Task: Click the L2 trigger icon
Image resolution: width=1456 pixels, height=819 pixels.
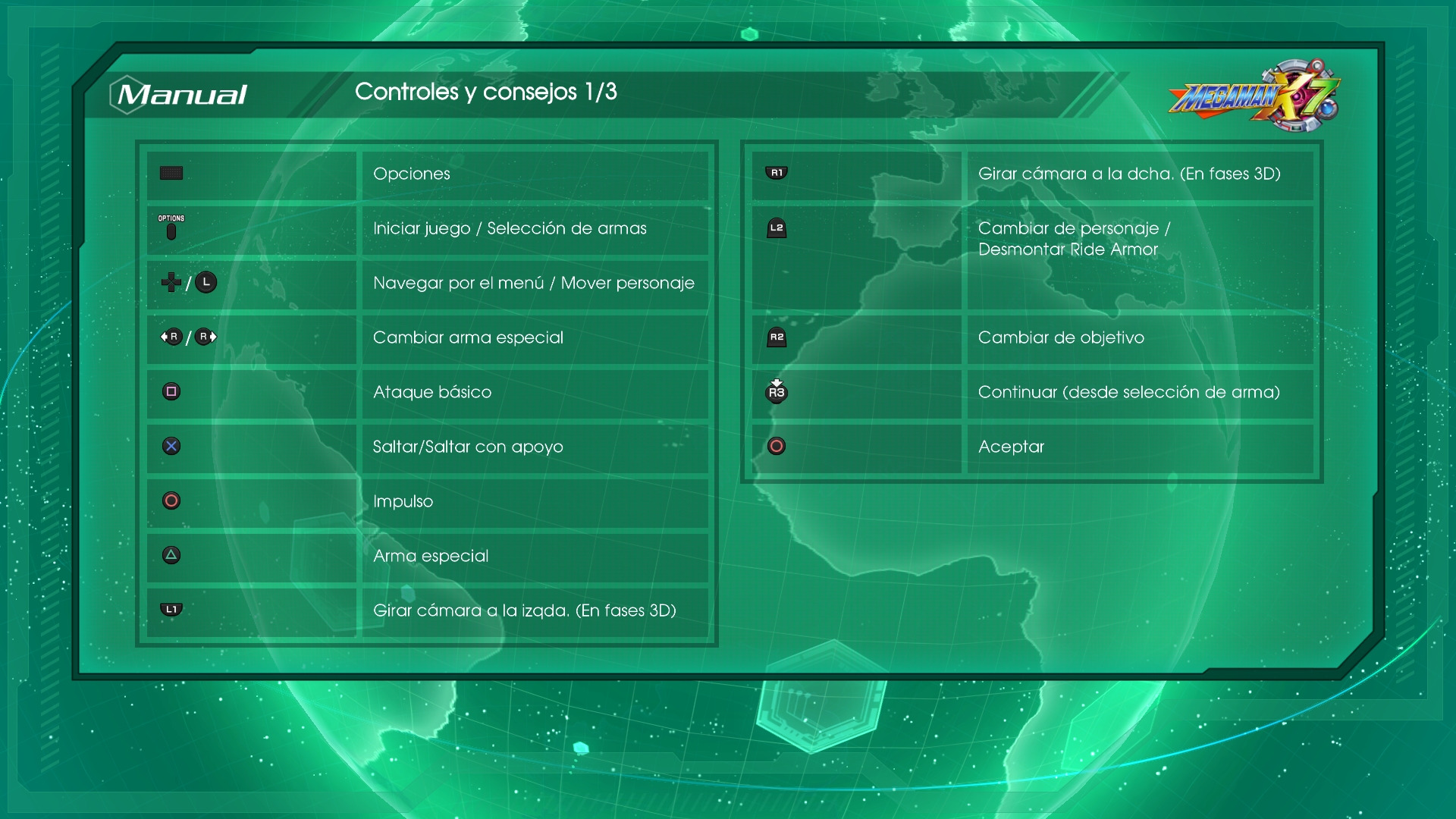Action: click(x=777, y=228)
